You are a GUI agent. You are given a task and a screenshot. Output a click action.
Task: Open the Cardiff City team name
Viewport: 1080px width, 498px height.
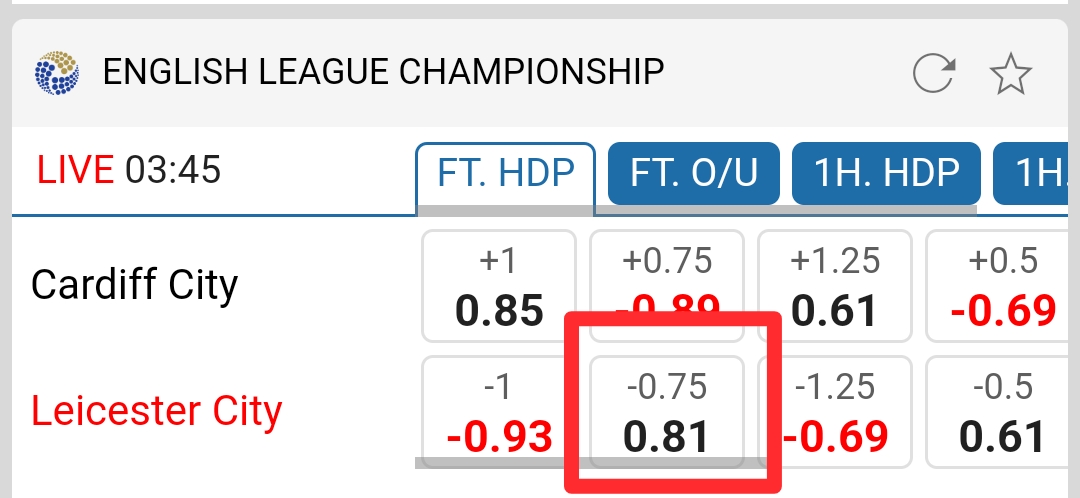click(134, 285)
